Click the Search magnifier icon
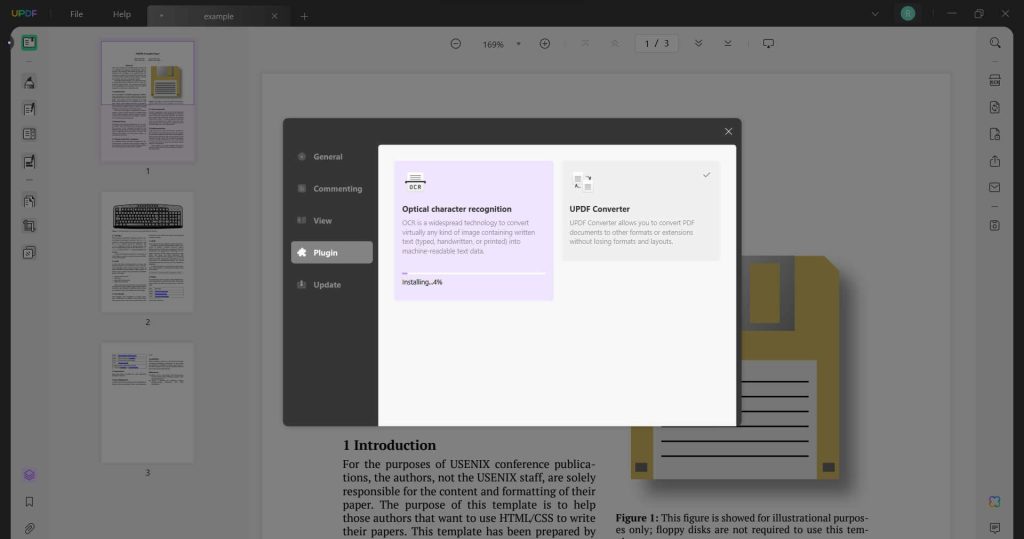The width and height of the screenshot is (1024, 539). (995, 43)
